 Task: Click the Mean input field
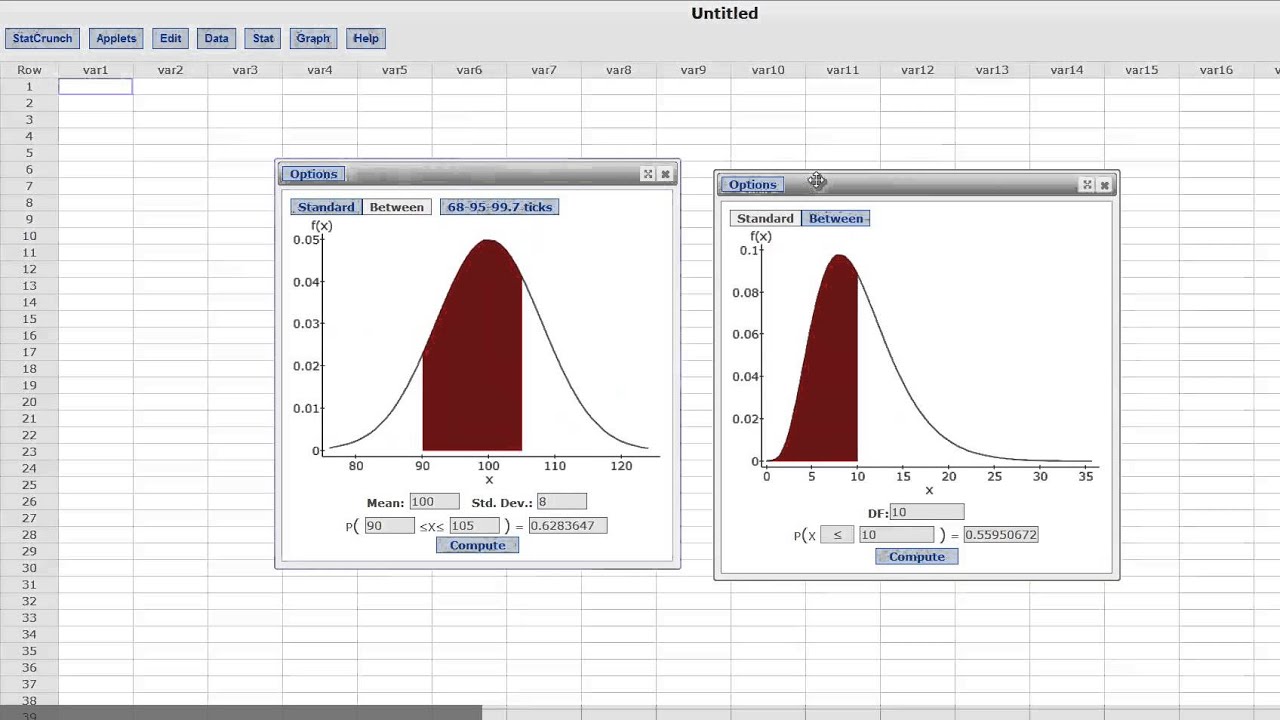(x=434, y=502)
